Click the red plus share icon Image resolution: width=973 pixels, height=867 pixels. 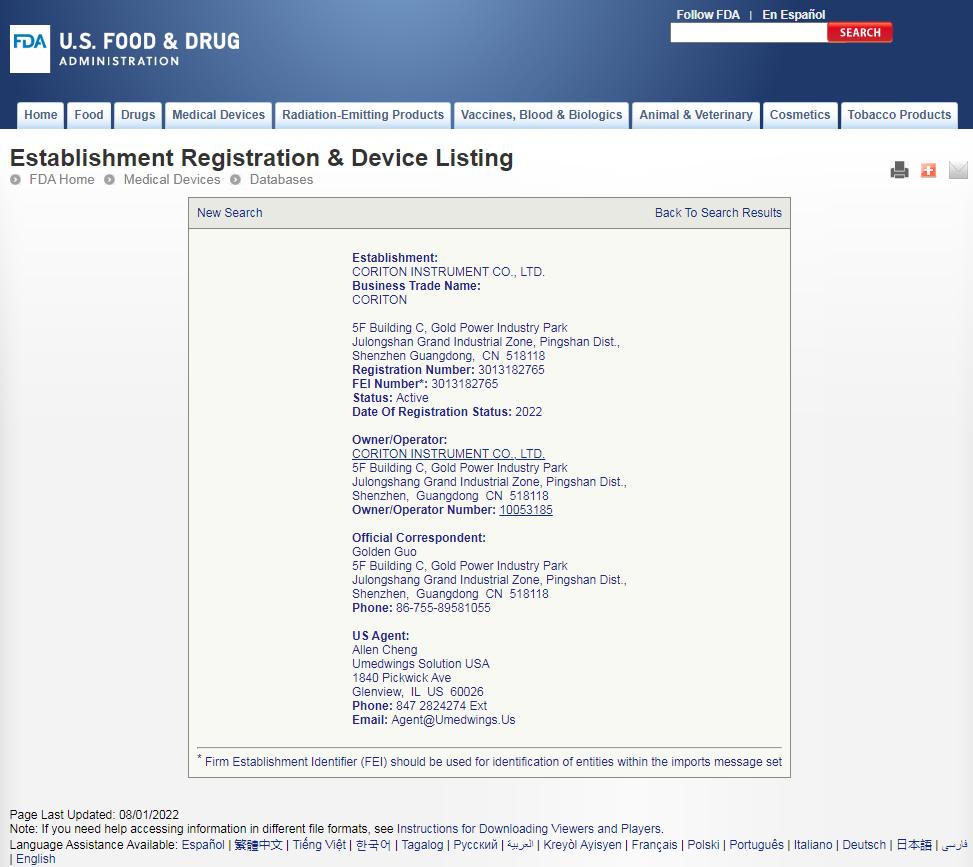[928, 170]
